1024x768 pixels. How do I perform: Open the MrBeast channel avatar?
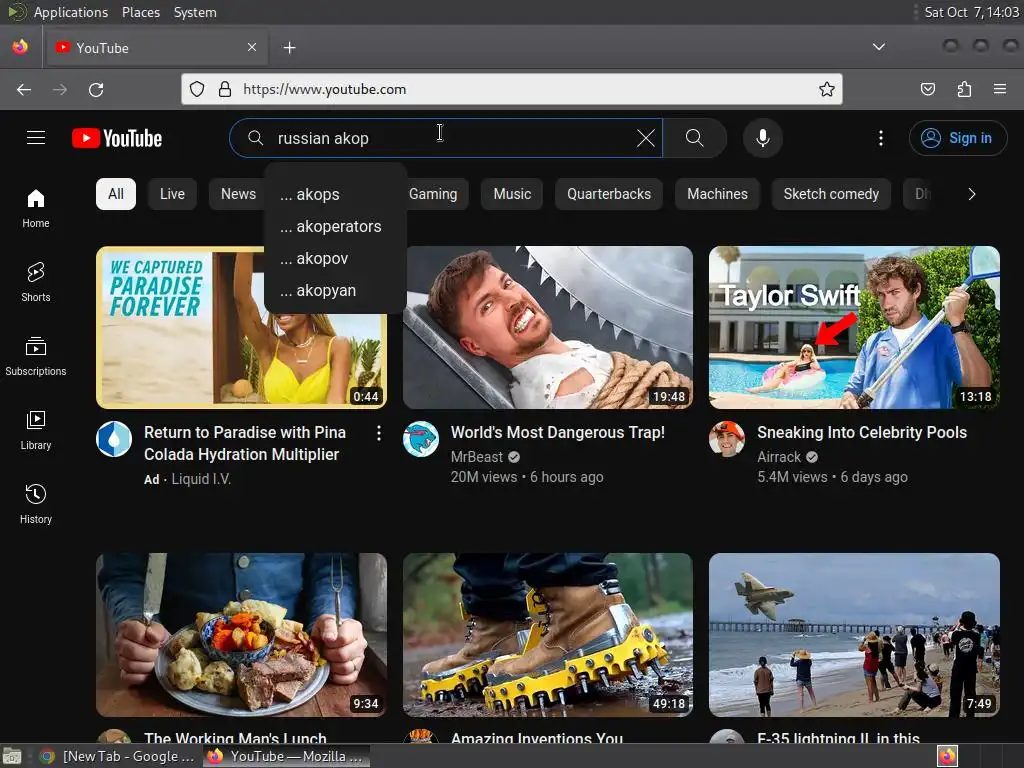pyautogui.click(x=421, y=439)
